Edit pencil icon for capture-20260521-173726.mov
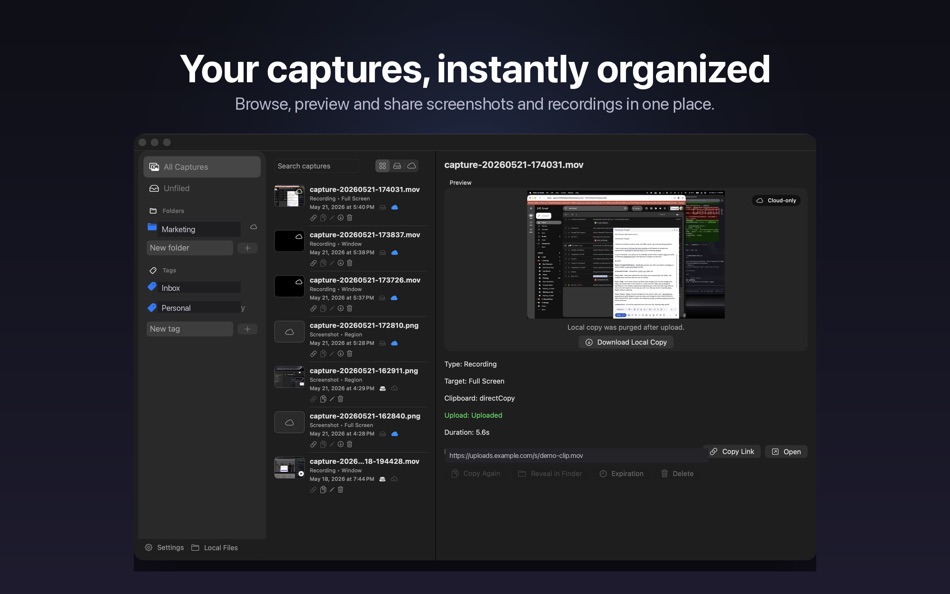Screen dimensions: 950x594 332,309
